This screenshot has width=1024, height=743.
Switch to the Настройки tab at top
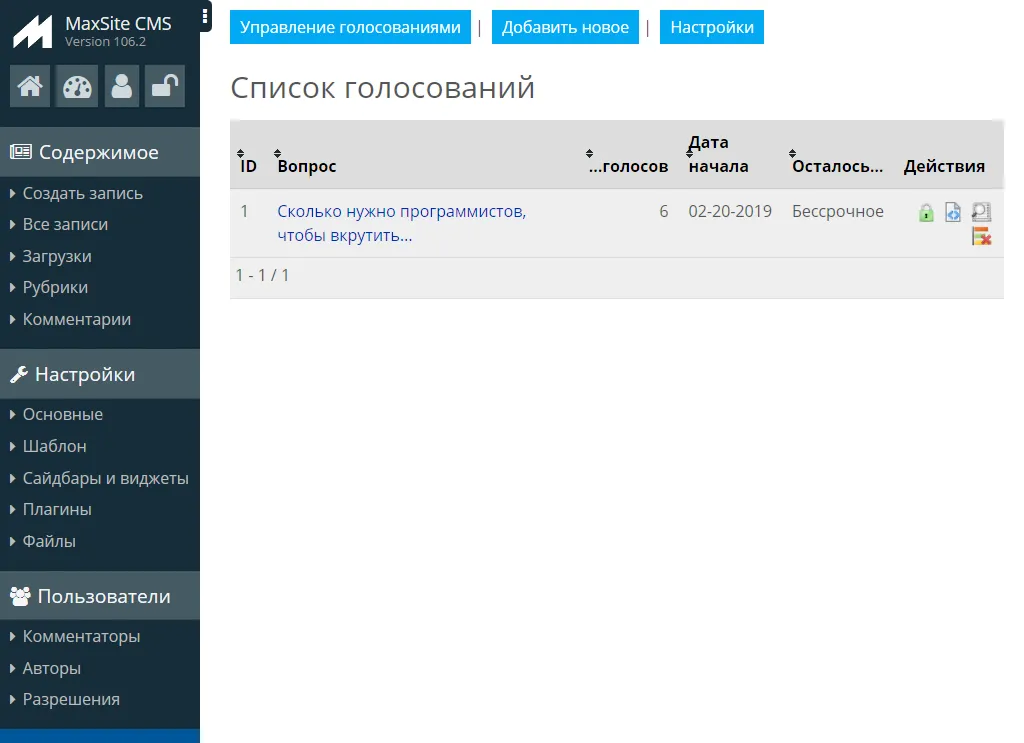pyautogui.click(x=711, y=28)
